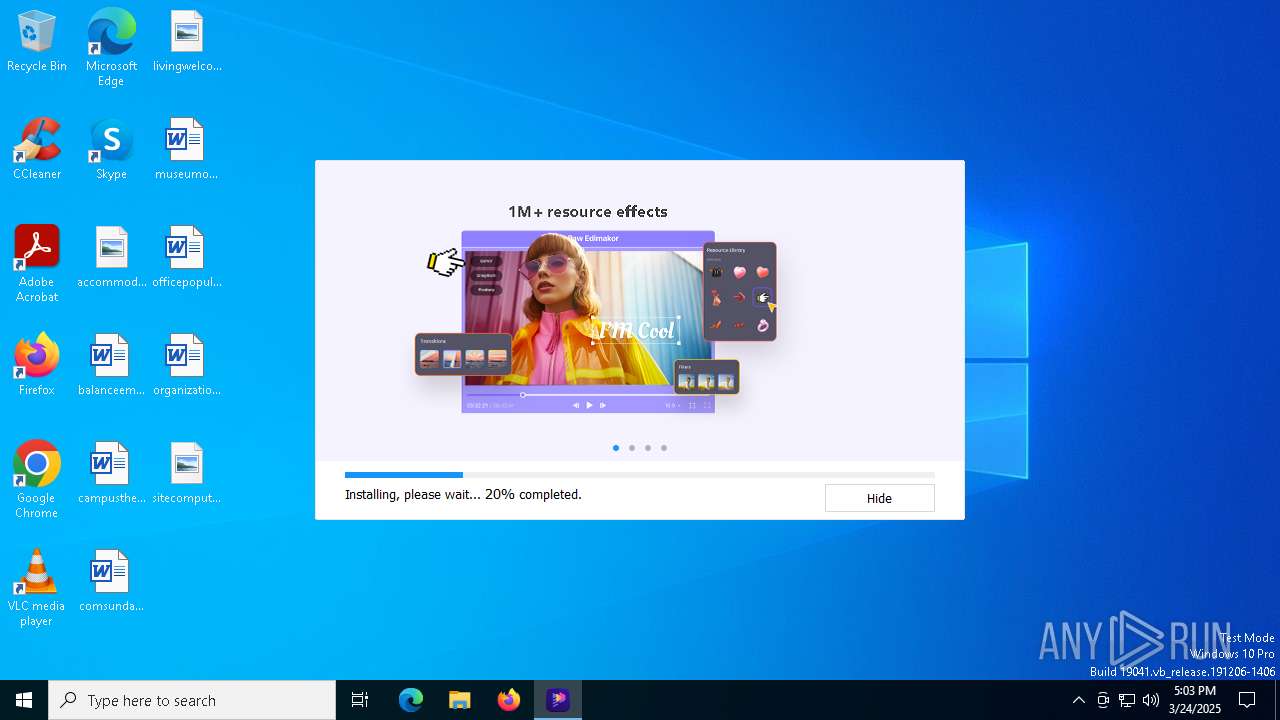Open Microsoft Edge desktop shortcut
This screenshot has width=1280, height=720.
point(111,48)
